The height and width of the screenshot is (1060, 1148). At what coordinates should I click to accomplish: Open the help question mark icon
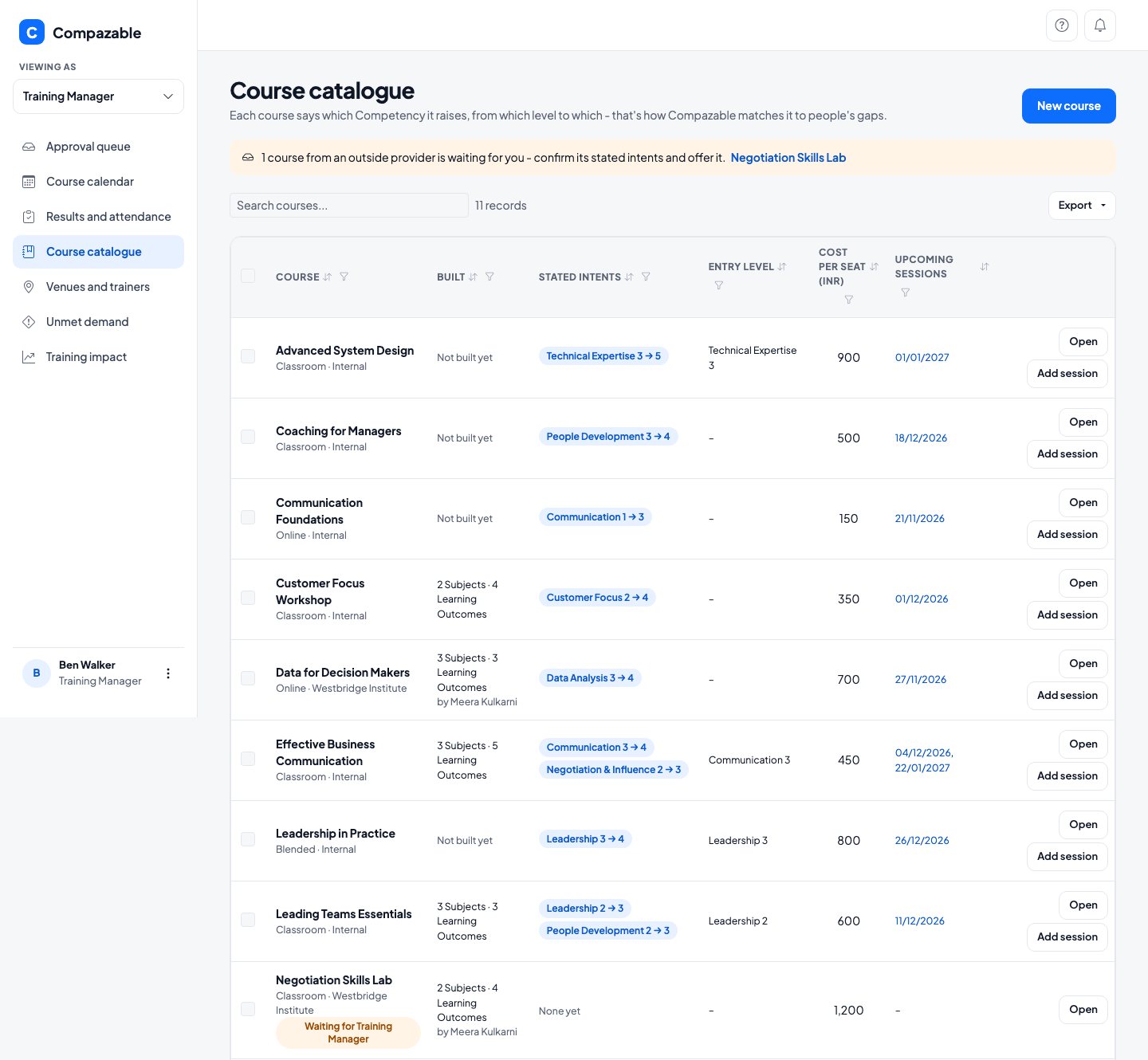1061,26
